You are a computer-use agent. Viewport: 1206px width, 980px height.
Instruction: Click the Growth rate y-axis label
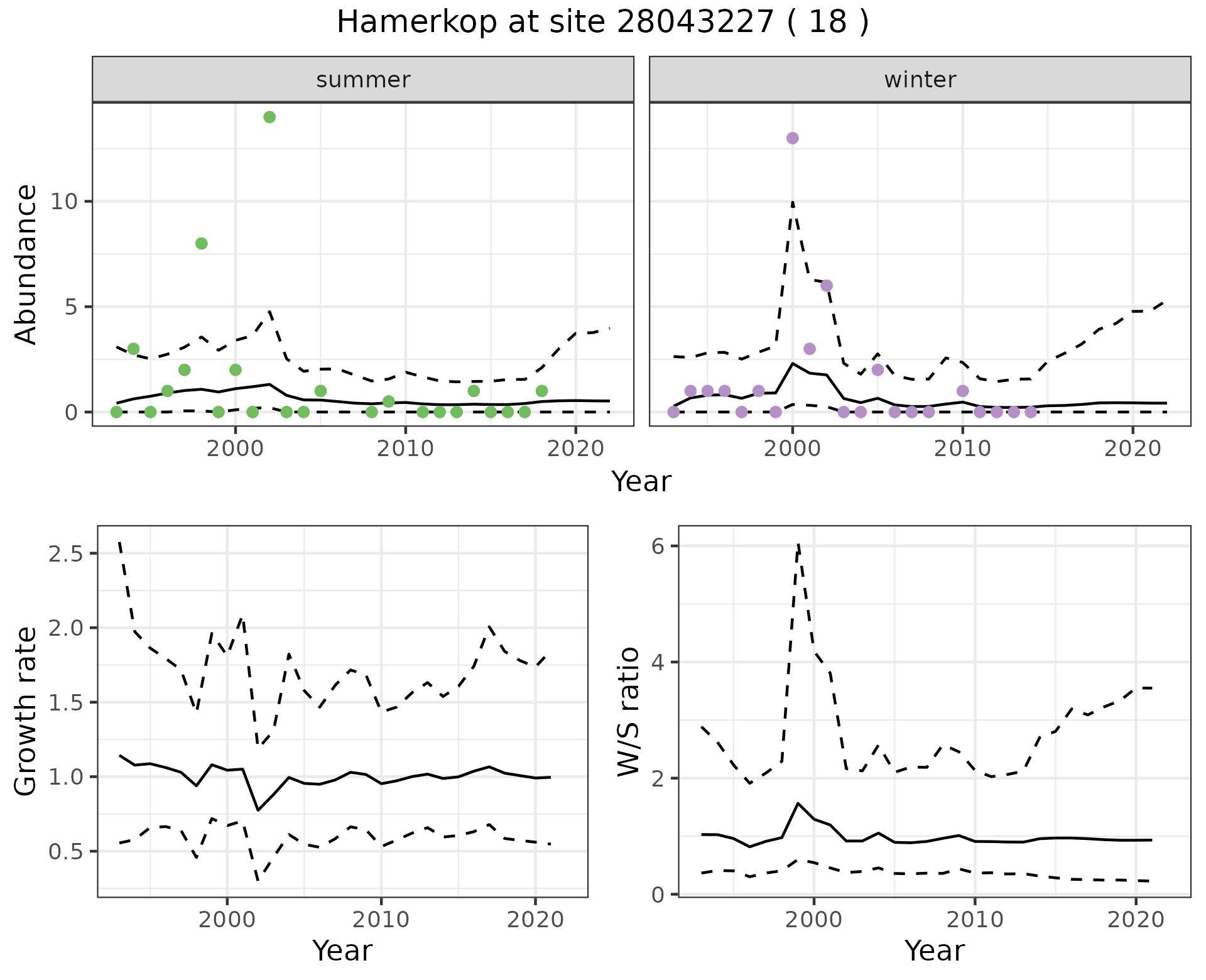(26, 711)
